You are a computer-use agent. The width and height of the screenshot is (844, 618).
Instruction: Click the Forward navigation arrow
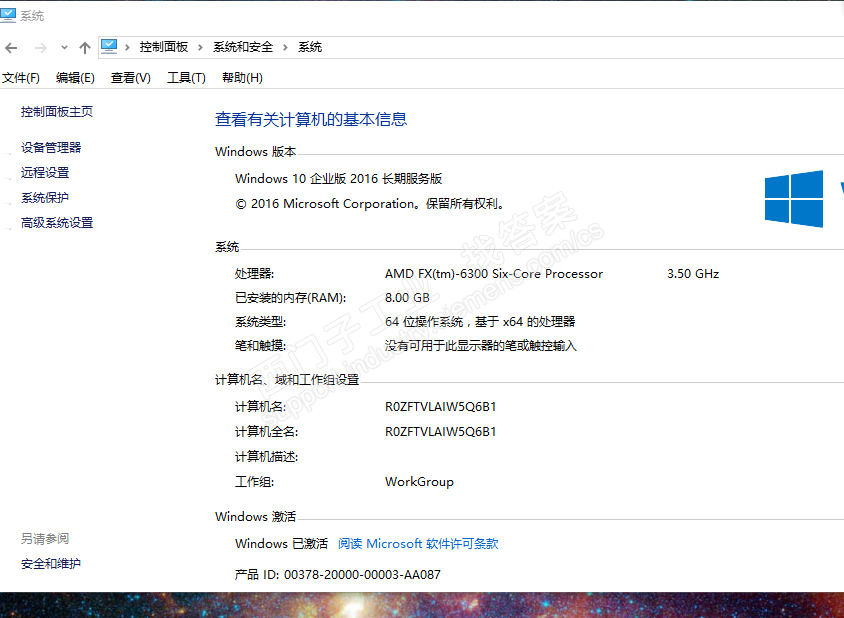point(41,48)
